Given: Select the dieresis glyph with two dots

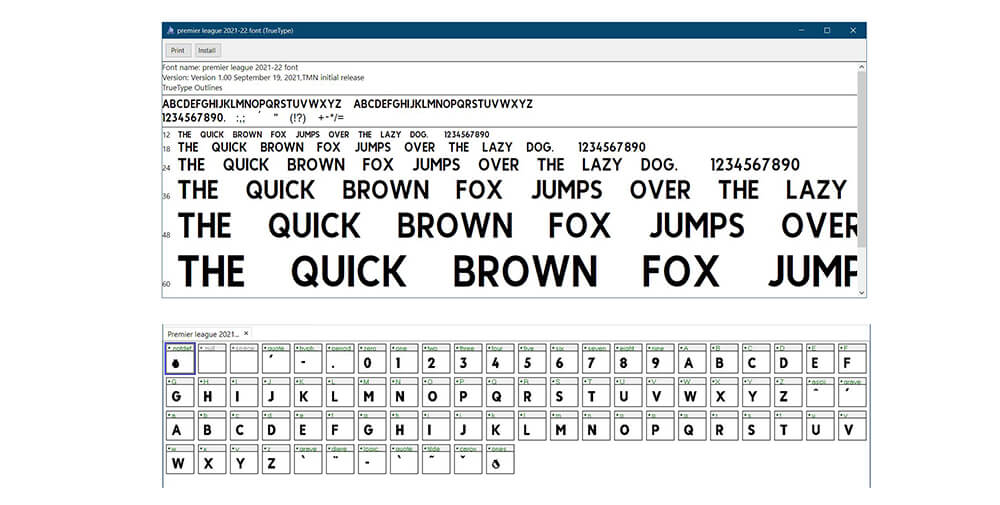Looking at the screenshot, I should [340, 459].
